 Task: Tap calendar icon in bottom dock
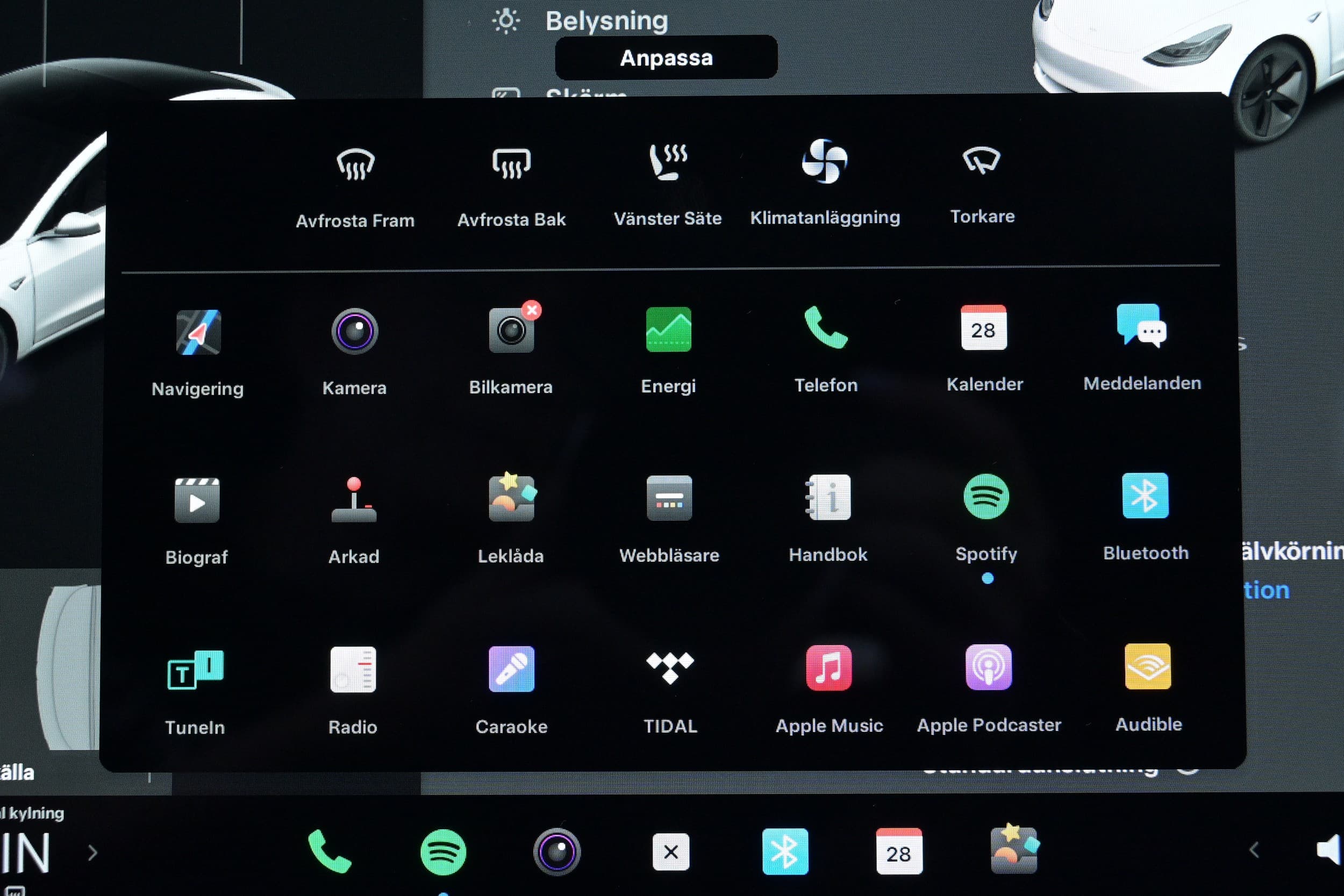[899, 851]
